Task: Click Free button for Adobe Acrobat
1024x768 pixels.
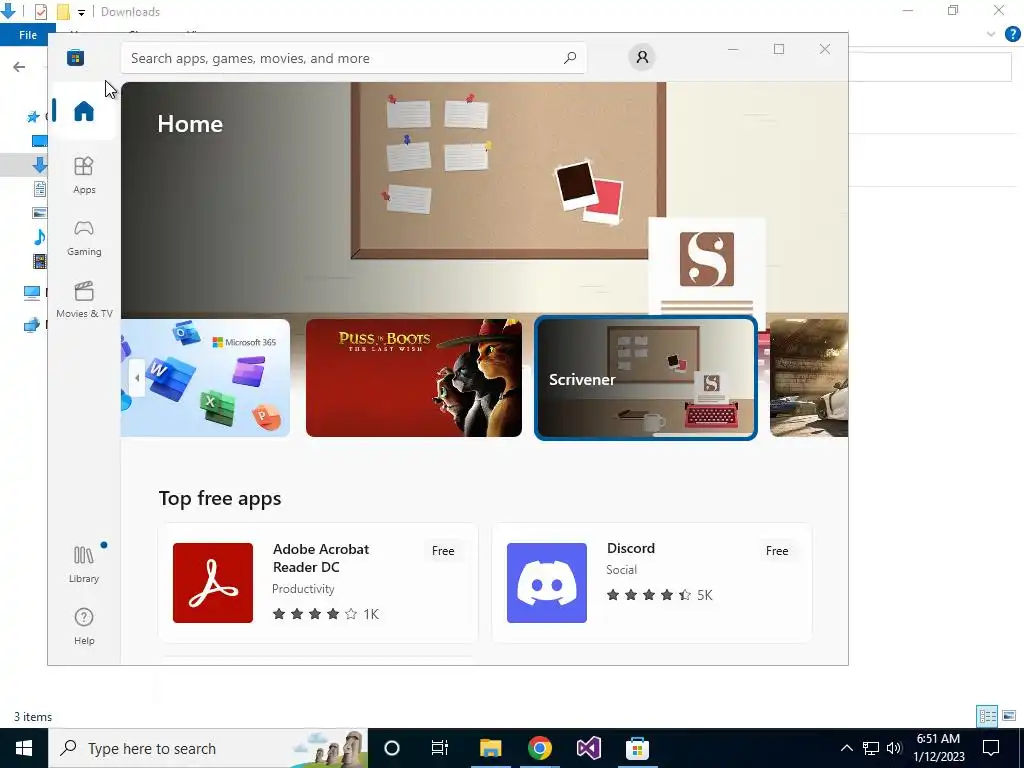Action: click(443, 551)
